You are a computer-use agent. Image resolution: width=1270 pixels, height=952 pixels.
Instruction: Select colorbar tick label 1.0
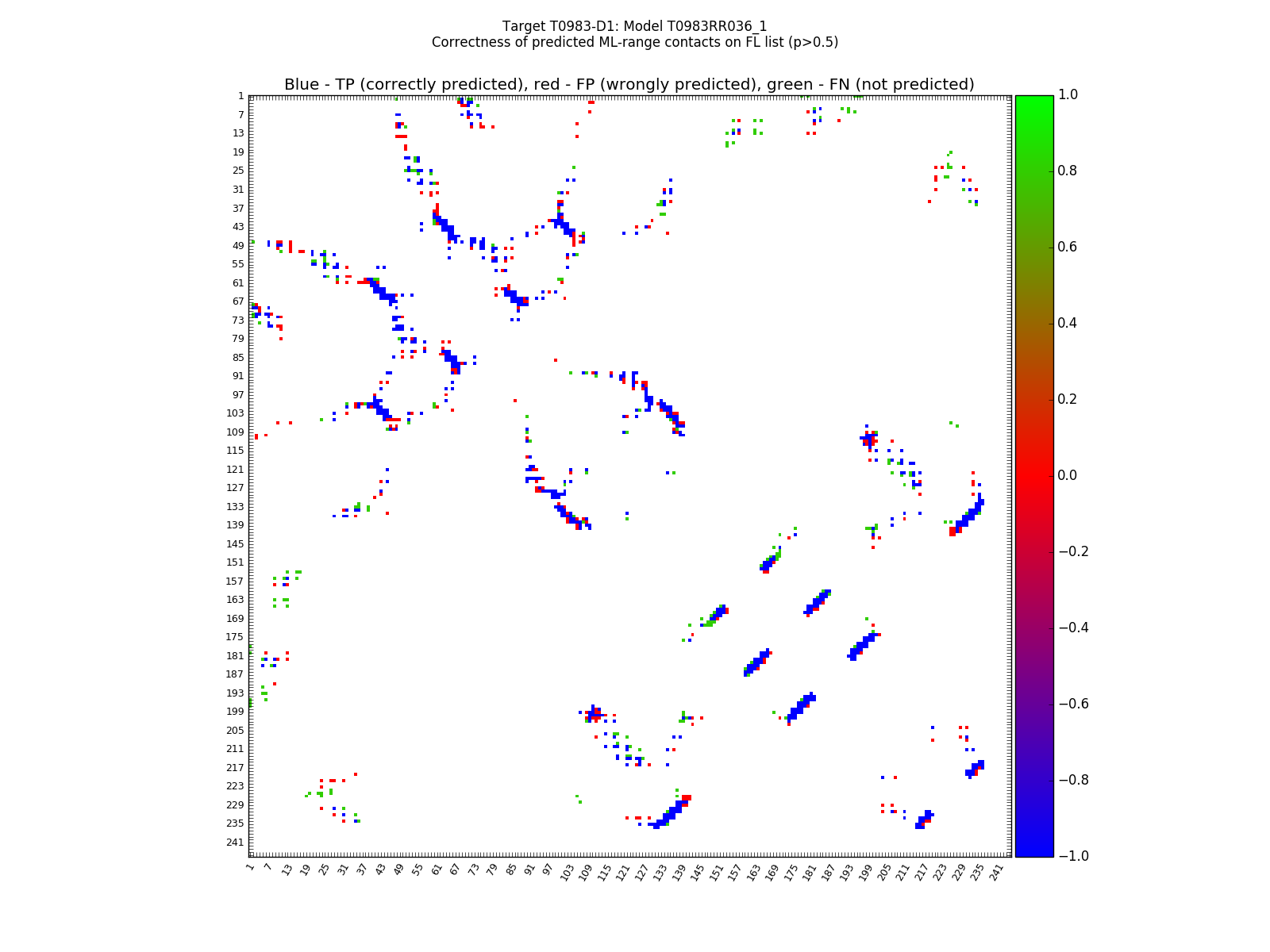tap(1069, 94)
